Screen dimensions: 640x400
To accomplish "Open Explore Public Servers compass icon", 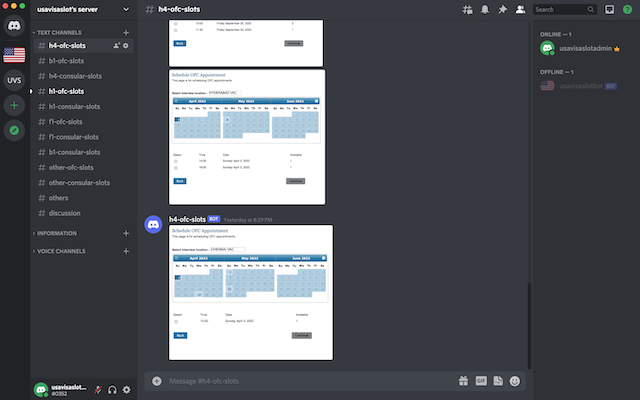I will (14, 131).
